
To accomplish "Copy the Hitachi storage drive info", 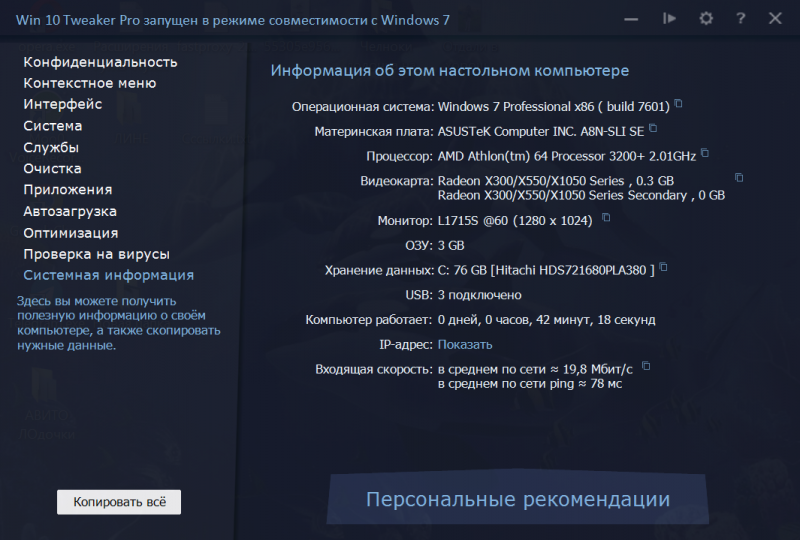I will (x=663, y=267).
